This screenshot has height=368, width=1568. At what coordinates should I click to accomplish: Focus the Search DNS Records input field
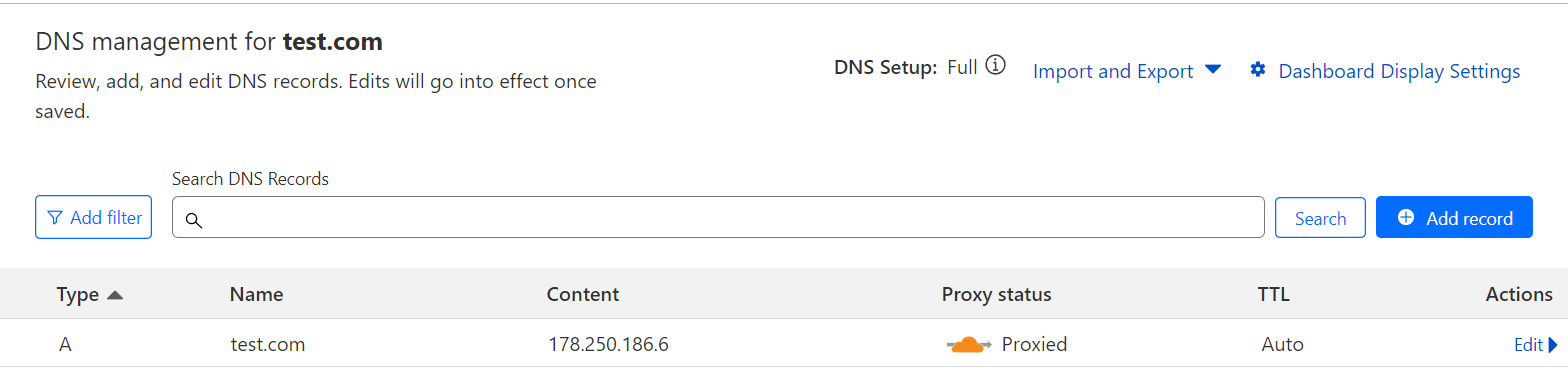tap(718, 217)
